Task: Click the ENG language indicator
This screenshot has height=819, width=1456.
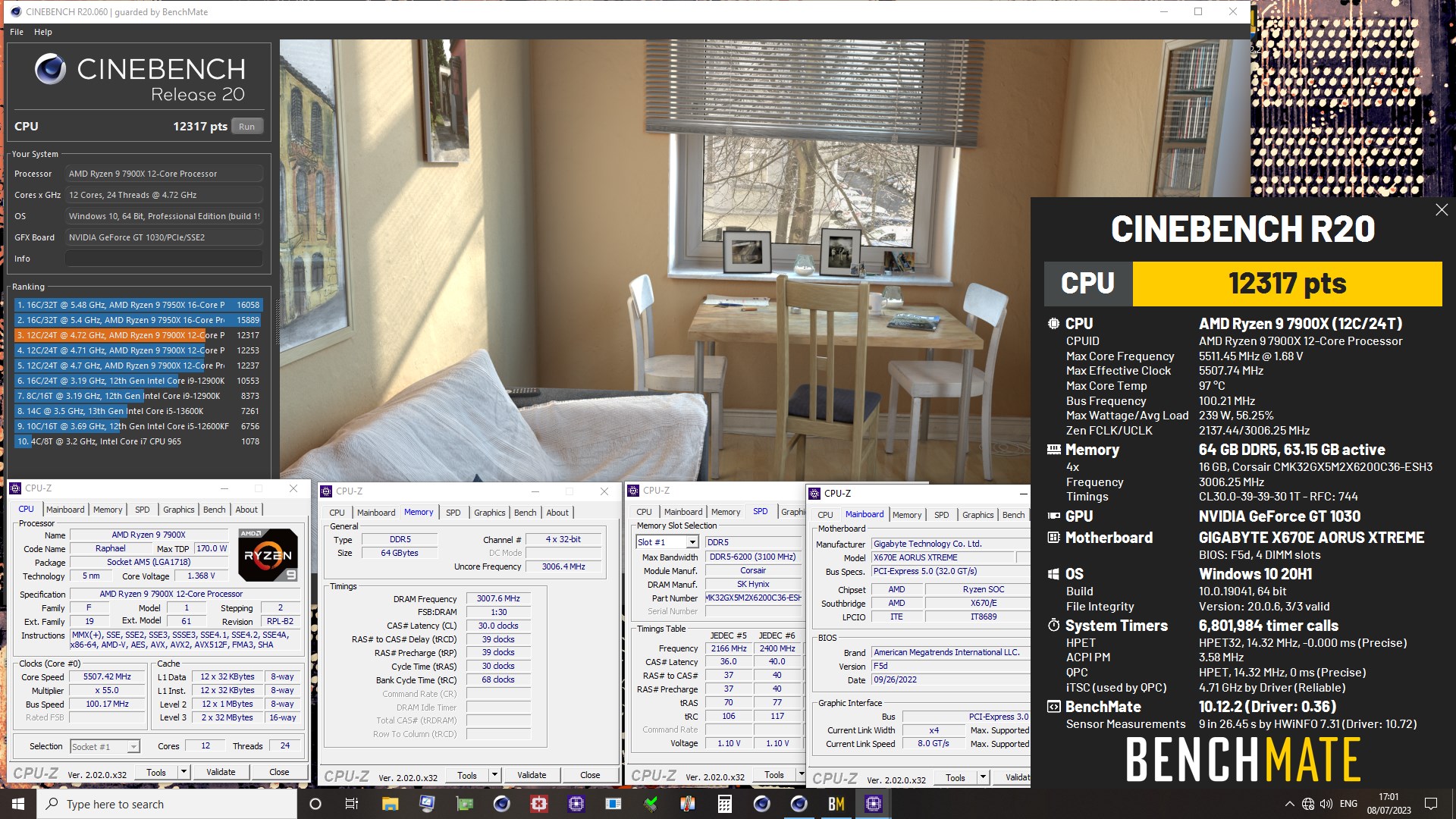Action: point(1348,804)
